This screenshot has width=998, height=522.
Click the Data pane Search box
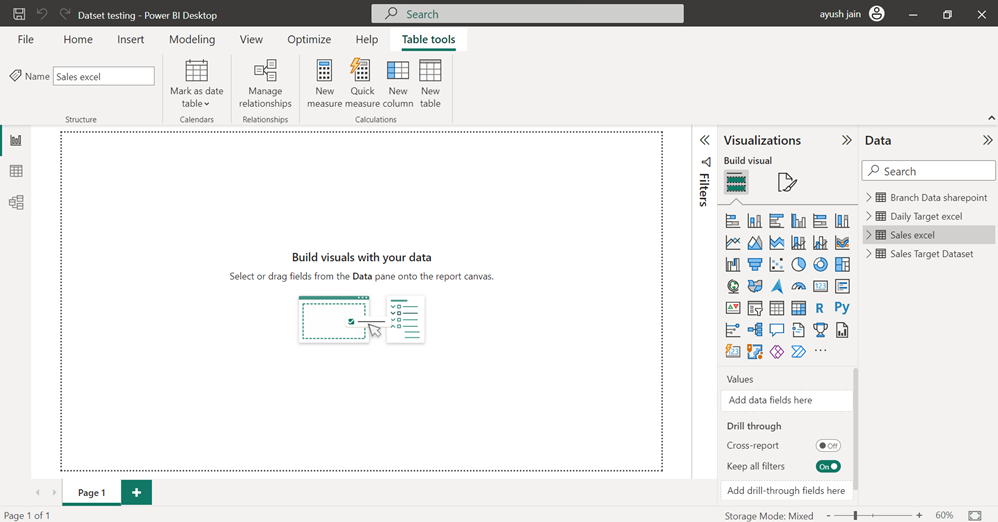click(928, 171)
